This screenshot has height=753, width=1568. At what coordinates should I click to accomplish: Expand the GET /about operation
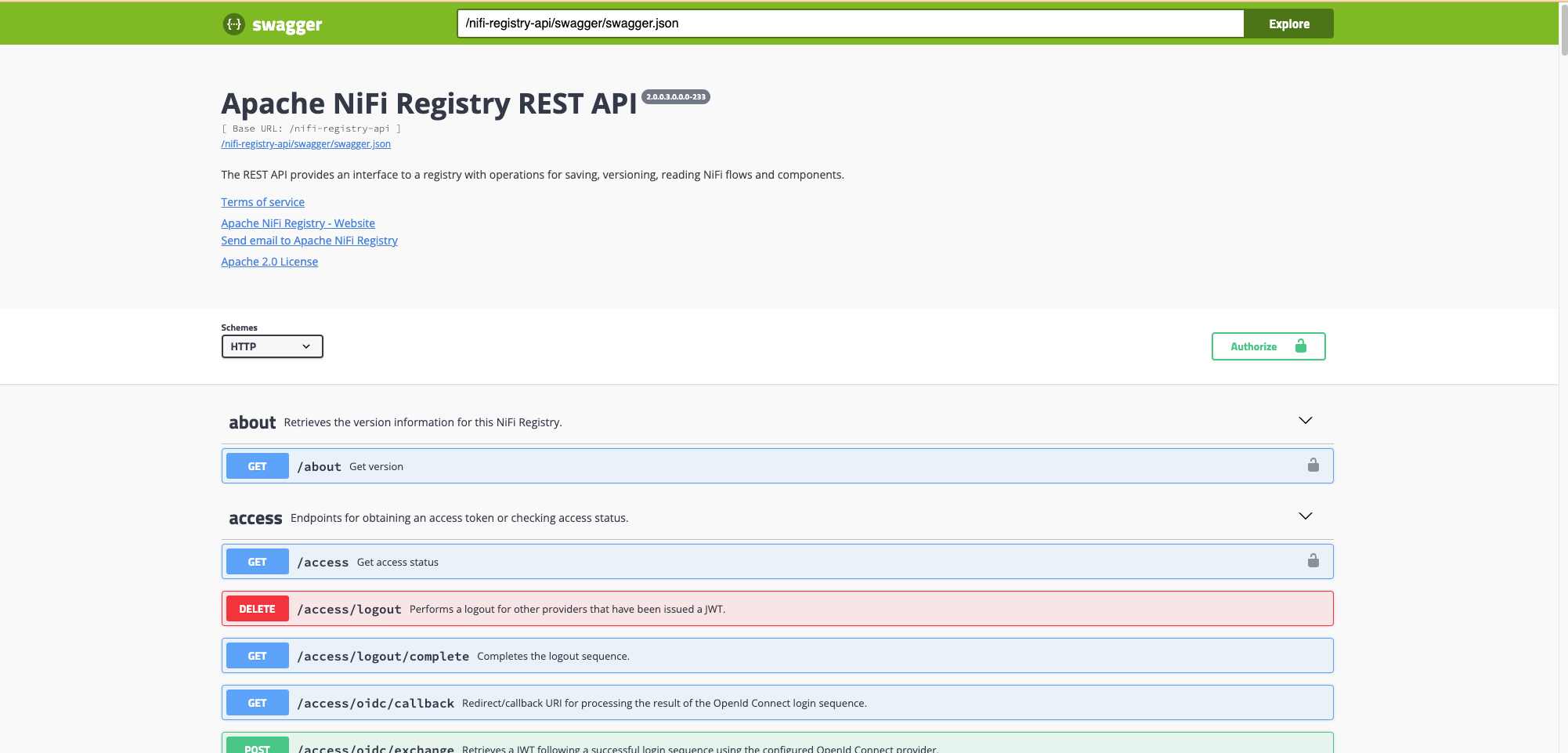click(x=705, y=466)
